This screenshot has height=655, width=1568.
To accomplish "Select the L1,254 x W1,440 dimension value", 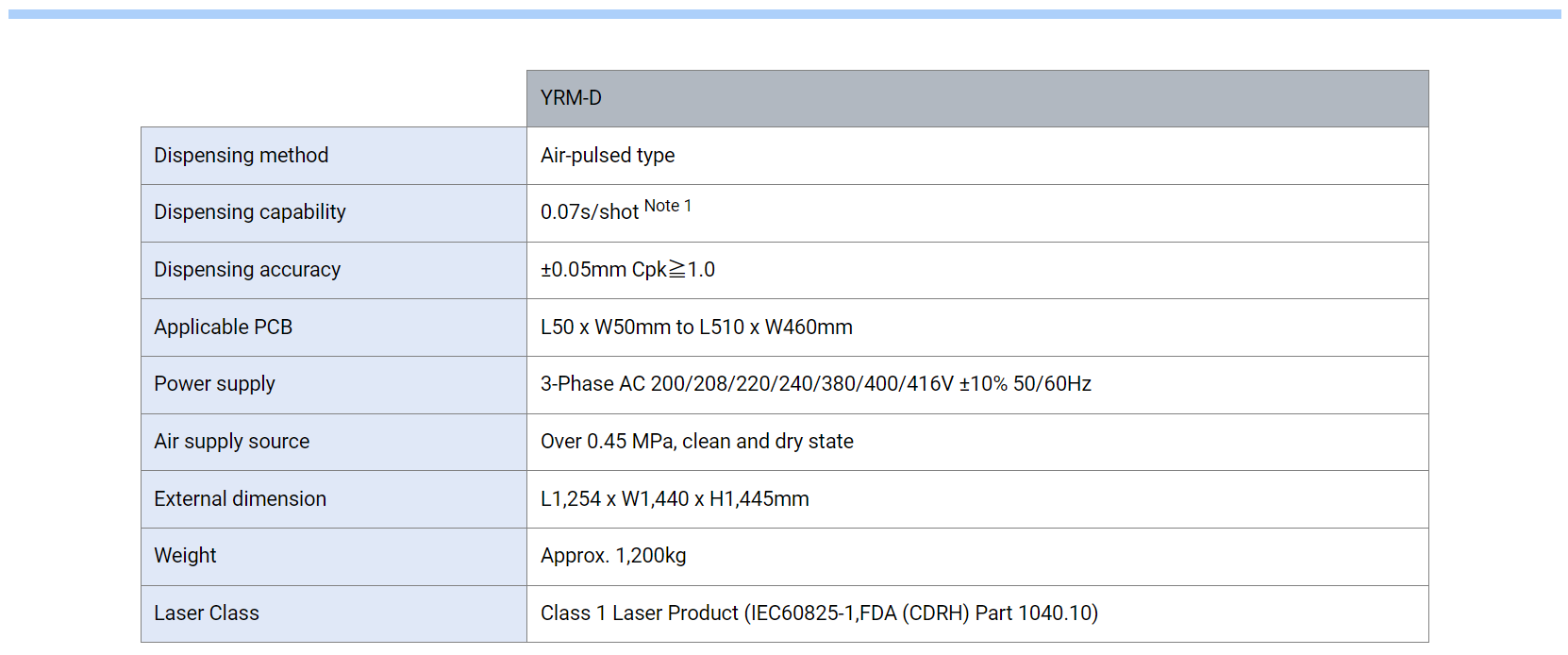I will click(x=675, y=499).
